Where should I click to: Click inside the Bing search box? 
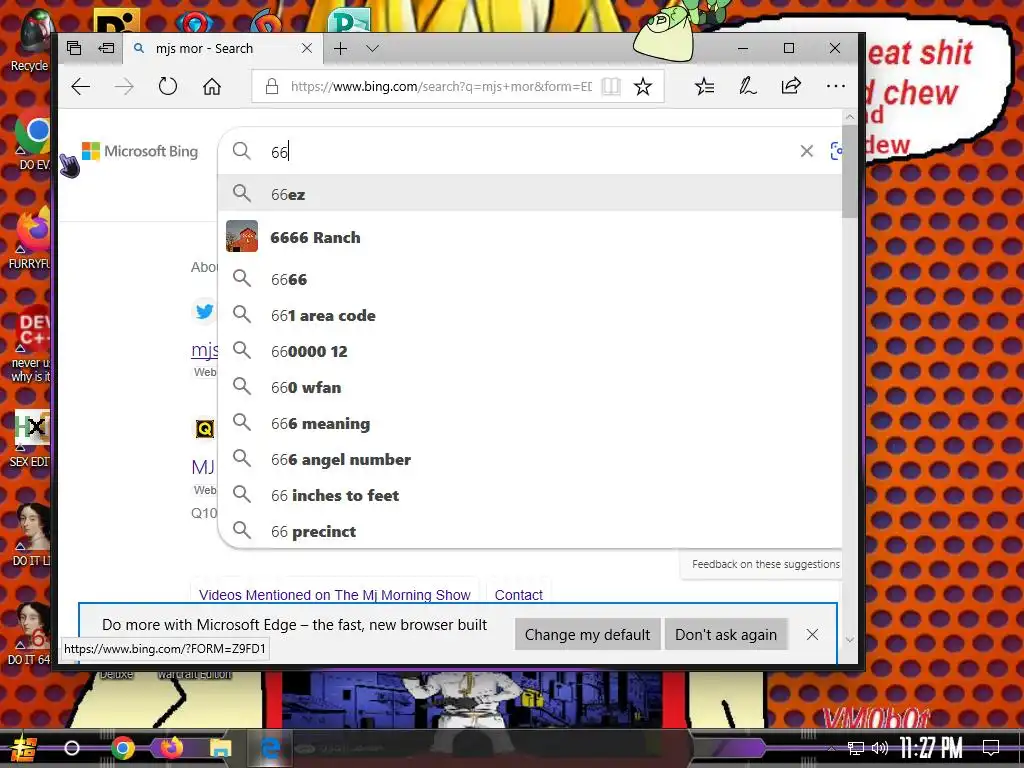tap(529, 152)
